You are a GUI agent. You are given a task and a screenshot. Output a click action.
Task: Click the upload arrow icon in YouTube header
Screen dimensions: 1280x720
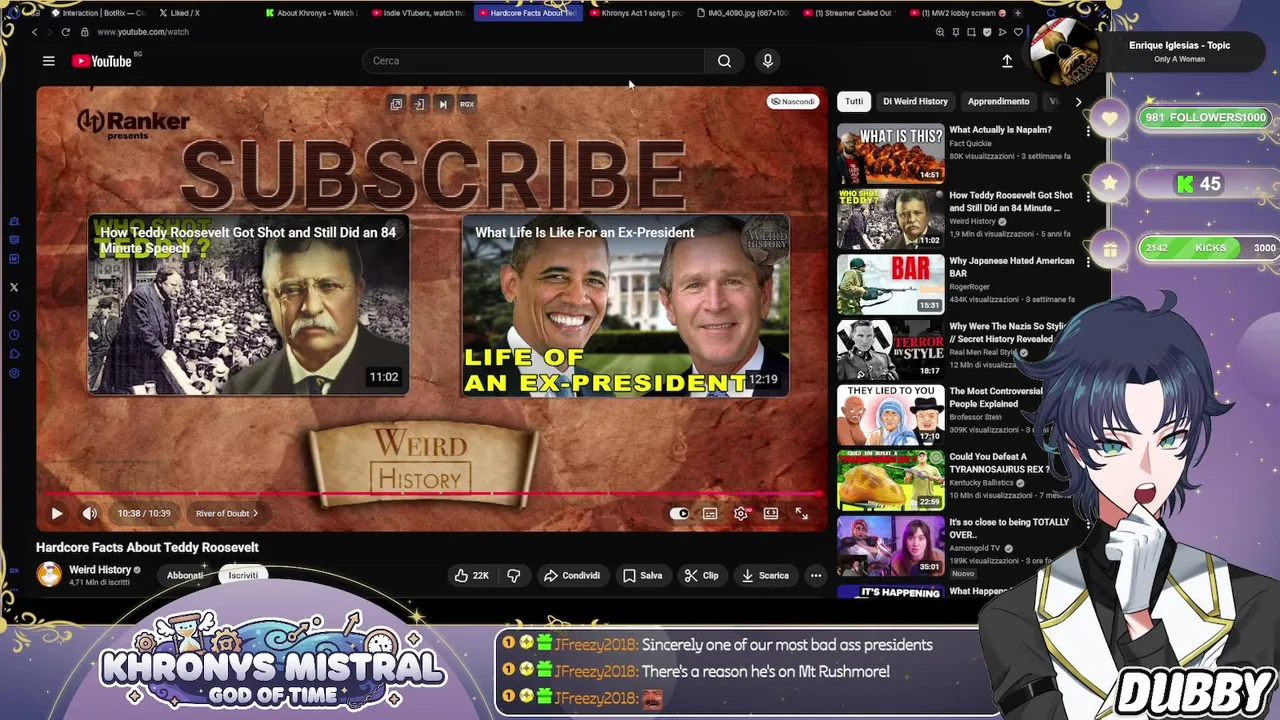[1007, 61]
